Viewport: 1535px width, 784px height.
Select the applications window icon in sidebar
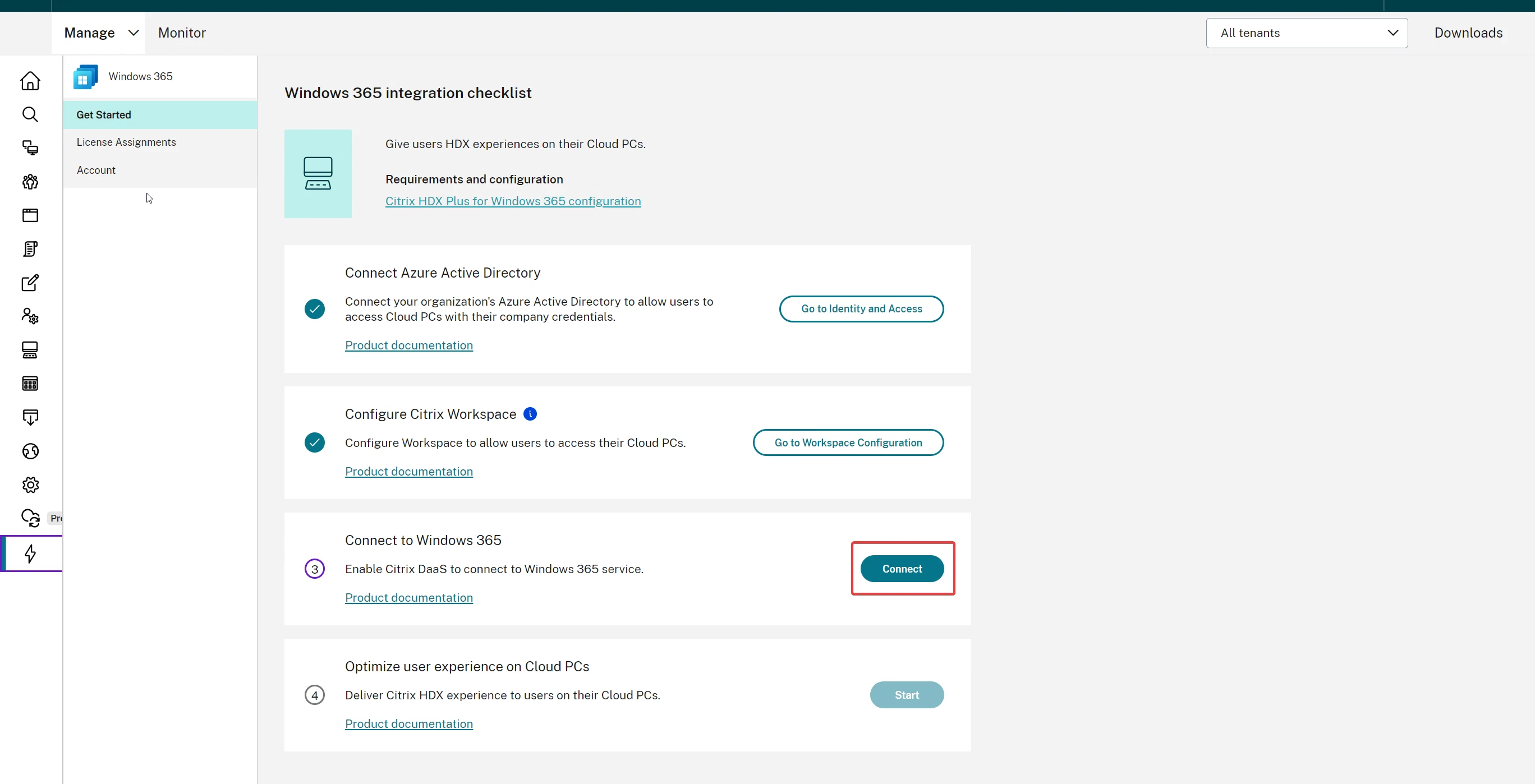click(30, 215)
